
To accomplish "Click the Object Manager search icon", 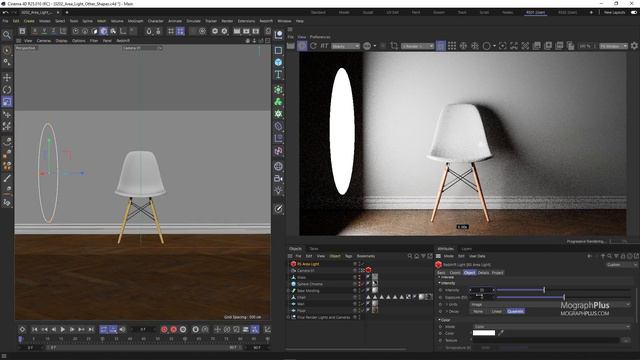I will pyautogui.click(x=410, y=256).
